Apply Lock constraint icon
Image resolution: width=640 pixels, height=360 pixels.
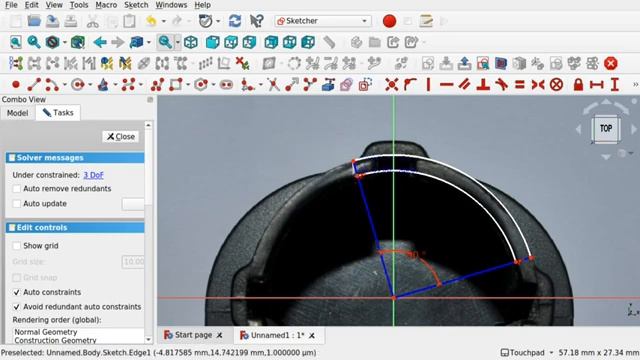pos(578,85)
